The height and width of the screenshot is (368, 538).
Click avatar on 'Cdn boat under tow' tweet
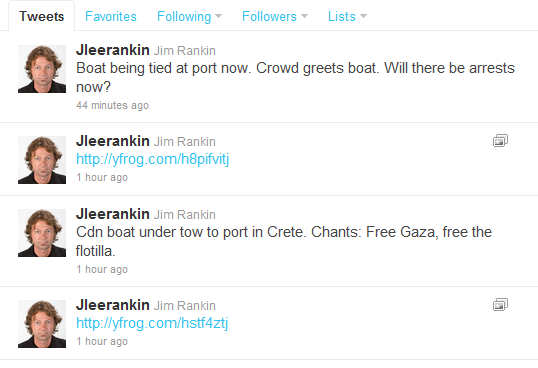pos(42,233)
